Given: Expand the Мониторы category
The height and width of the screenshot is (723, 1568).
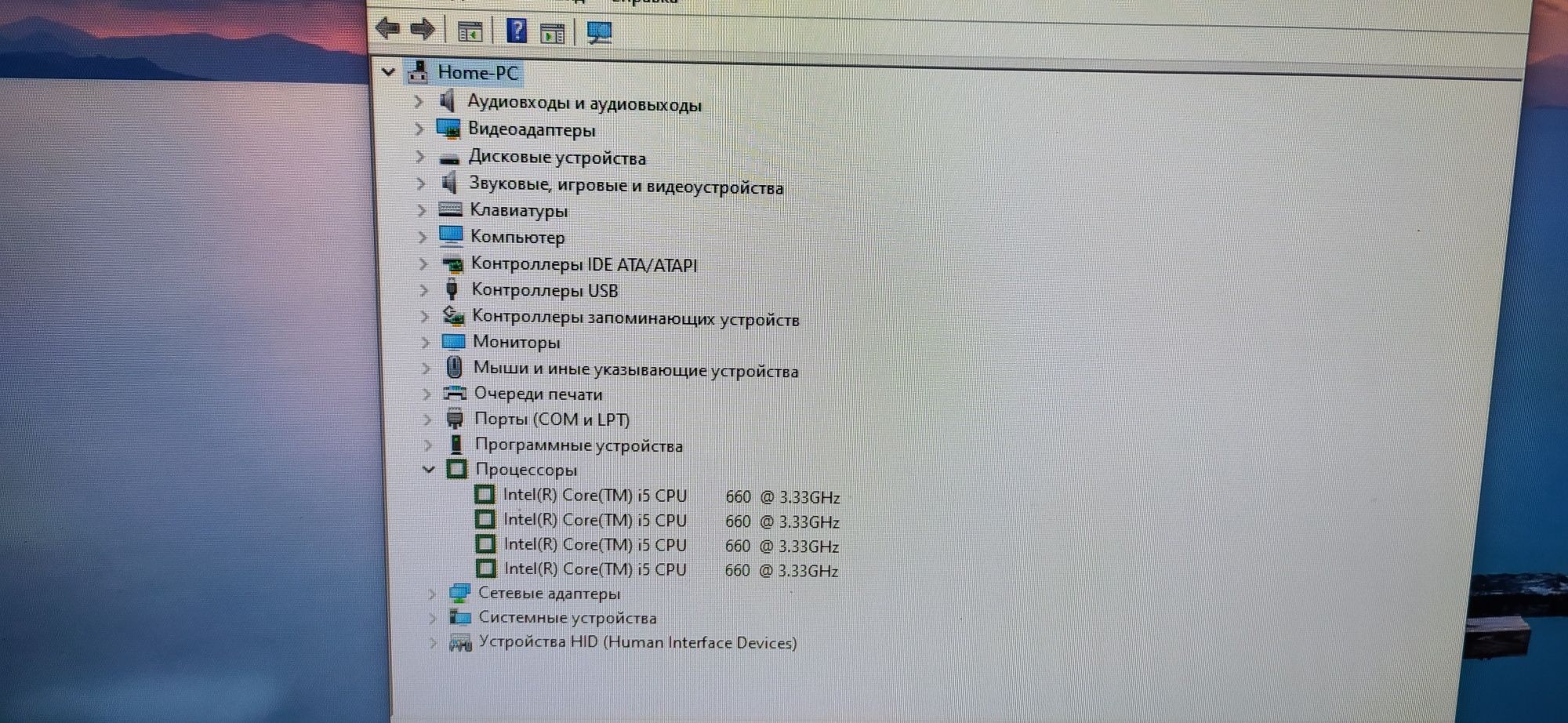Looking at the screenshot, I should tap(425, 343).
